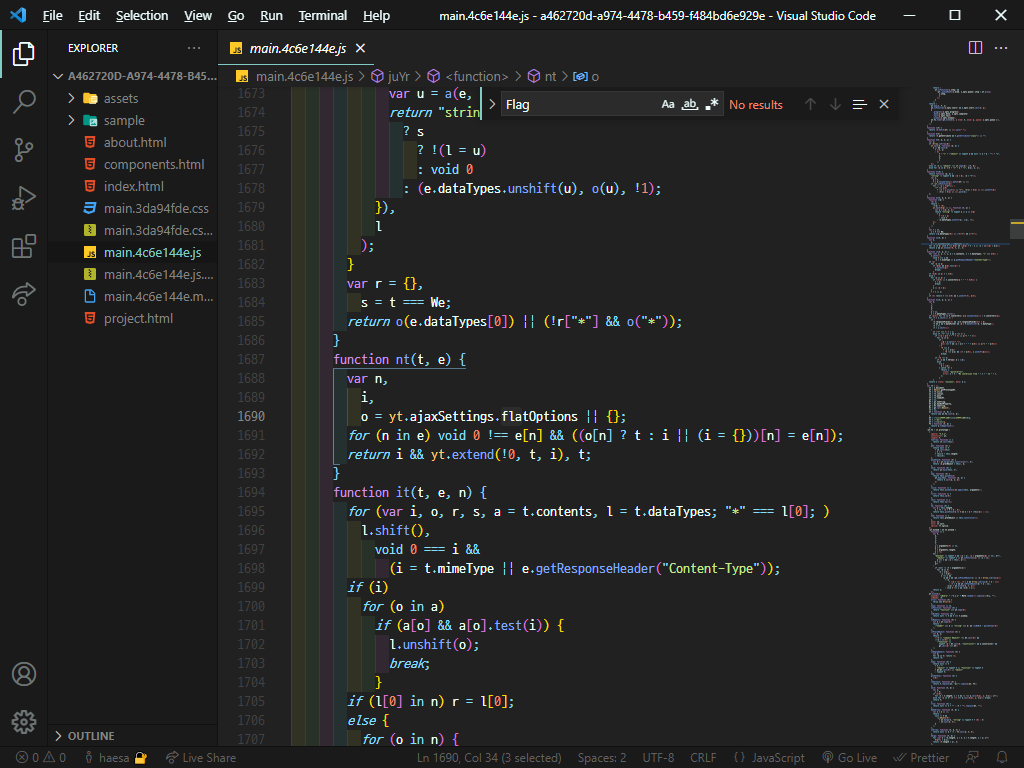Open the Extensions view

[24, 246]
